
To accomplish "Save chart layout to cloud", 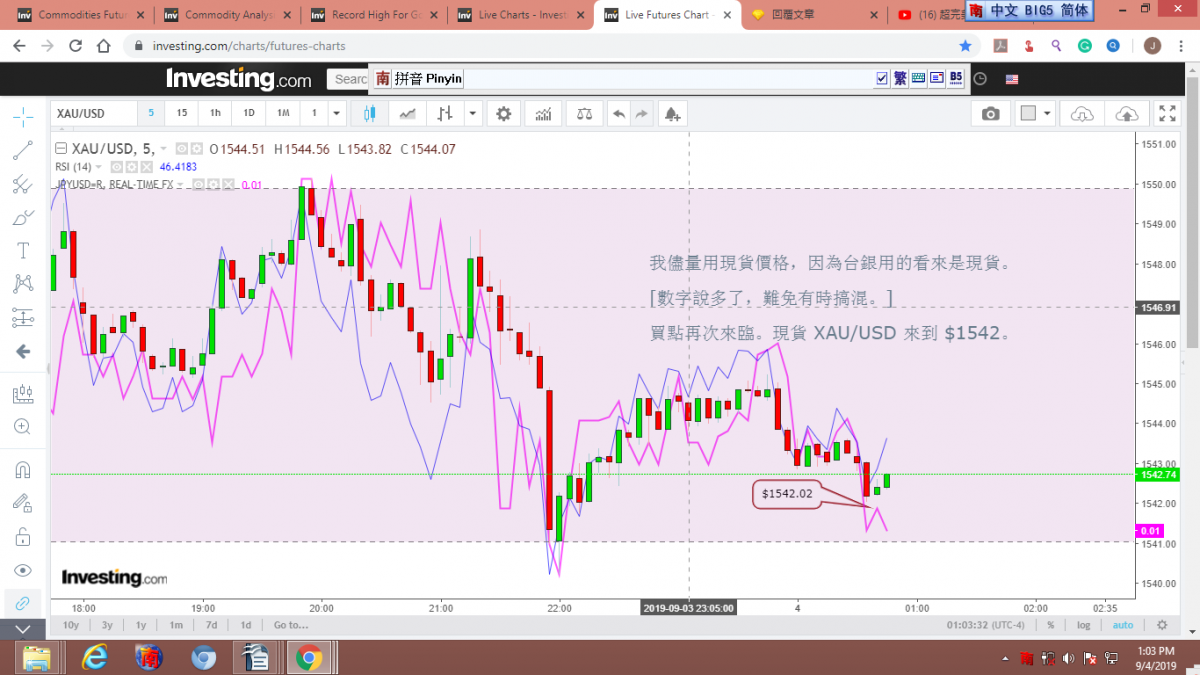I will pyautogui.click(x=1126, y=114).
